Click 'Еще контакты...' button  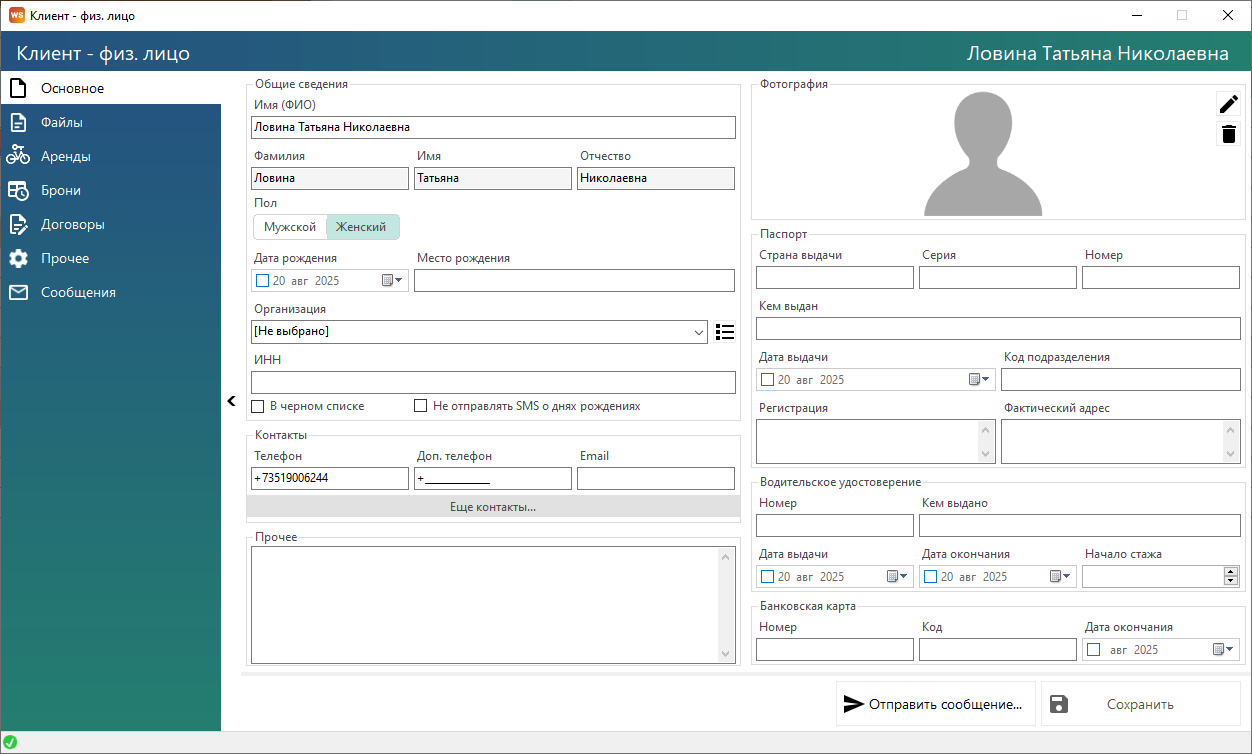(x=493, y=507)
